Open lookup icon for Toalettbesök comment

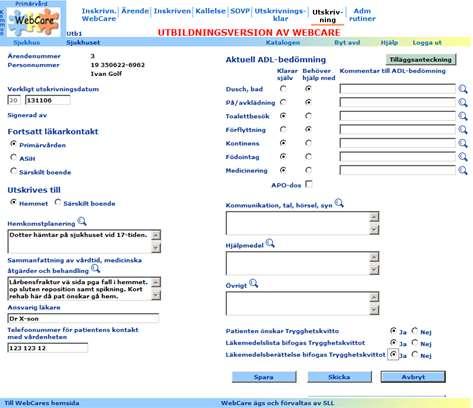[463, 116]
